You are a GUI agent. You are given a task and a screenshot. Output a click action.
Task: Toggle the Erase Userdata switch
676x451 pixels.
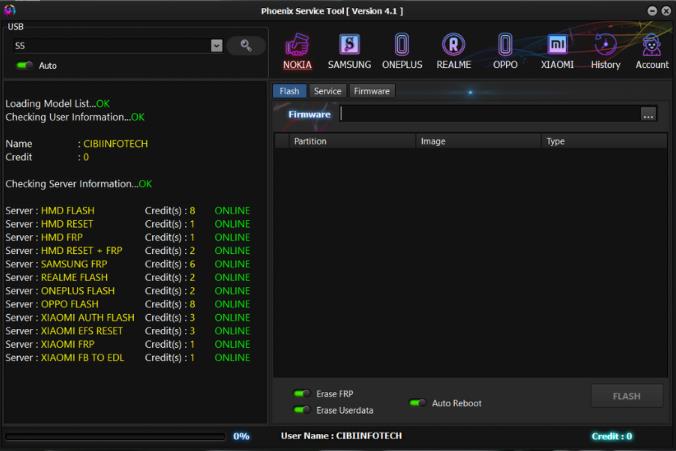point(301,410)
